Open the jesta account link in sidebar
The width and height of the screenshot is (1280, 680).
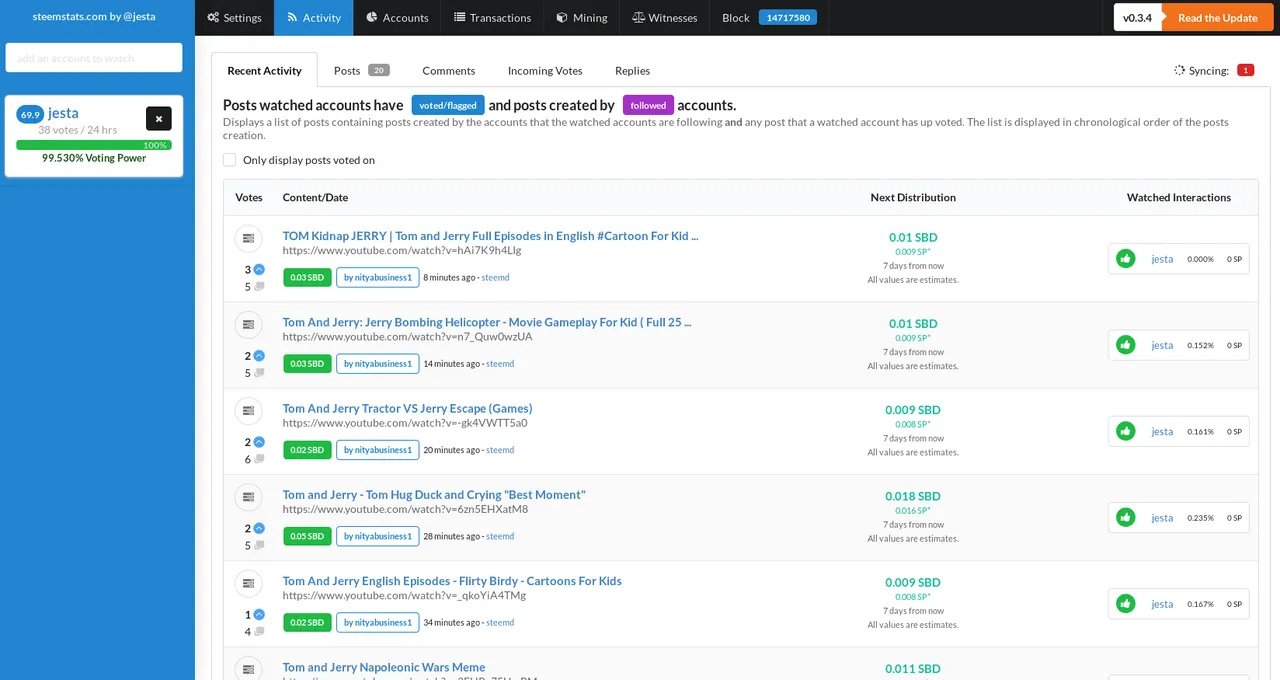[63, 113]
